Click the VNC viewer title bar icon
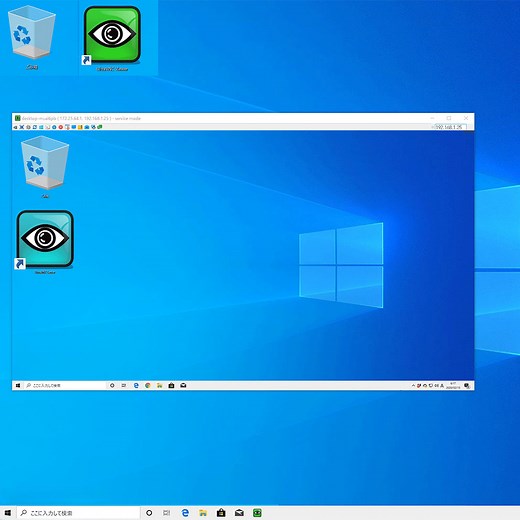This screenshot has height=520, width=520. click(18, 118)
